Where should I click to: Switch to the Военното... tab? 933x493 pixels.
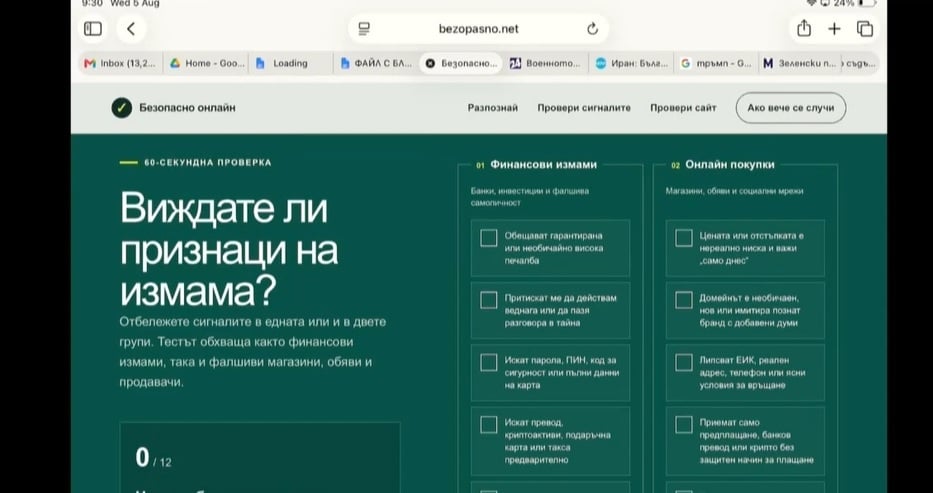545,63
